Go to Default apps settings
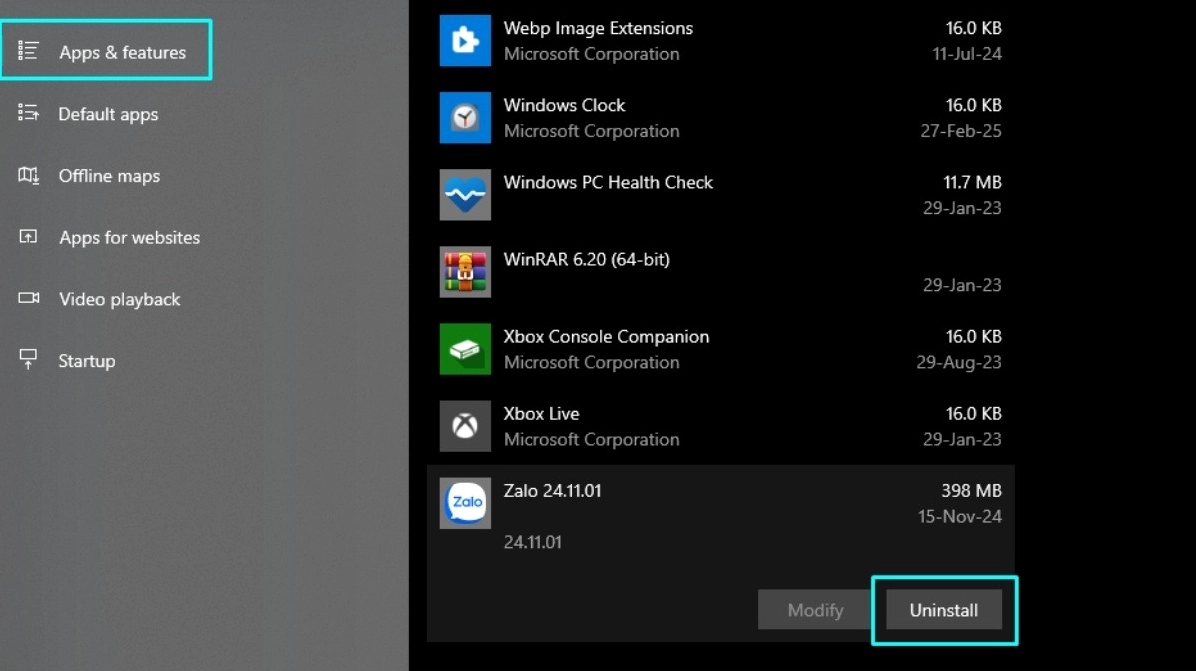Image resolution: width=1196 pixels, height=671 pixels. 108,114
